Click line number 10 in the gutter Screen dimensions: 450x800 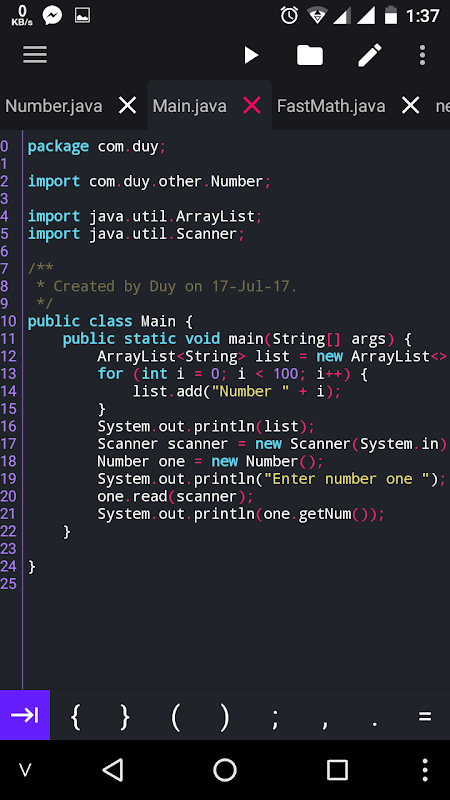[9, 321]
